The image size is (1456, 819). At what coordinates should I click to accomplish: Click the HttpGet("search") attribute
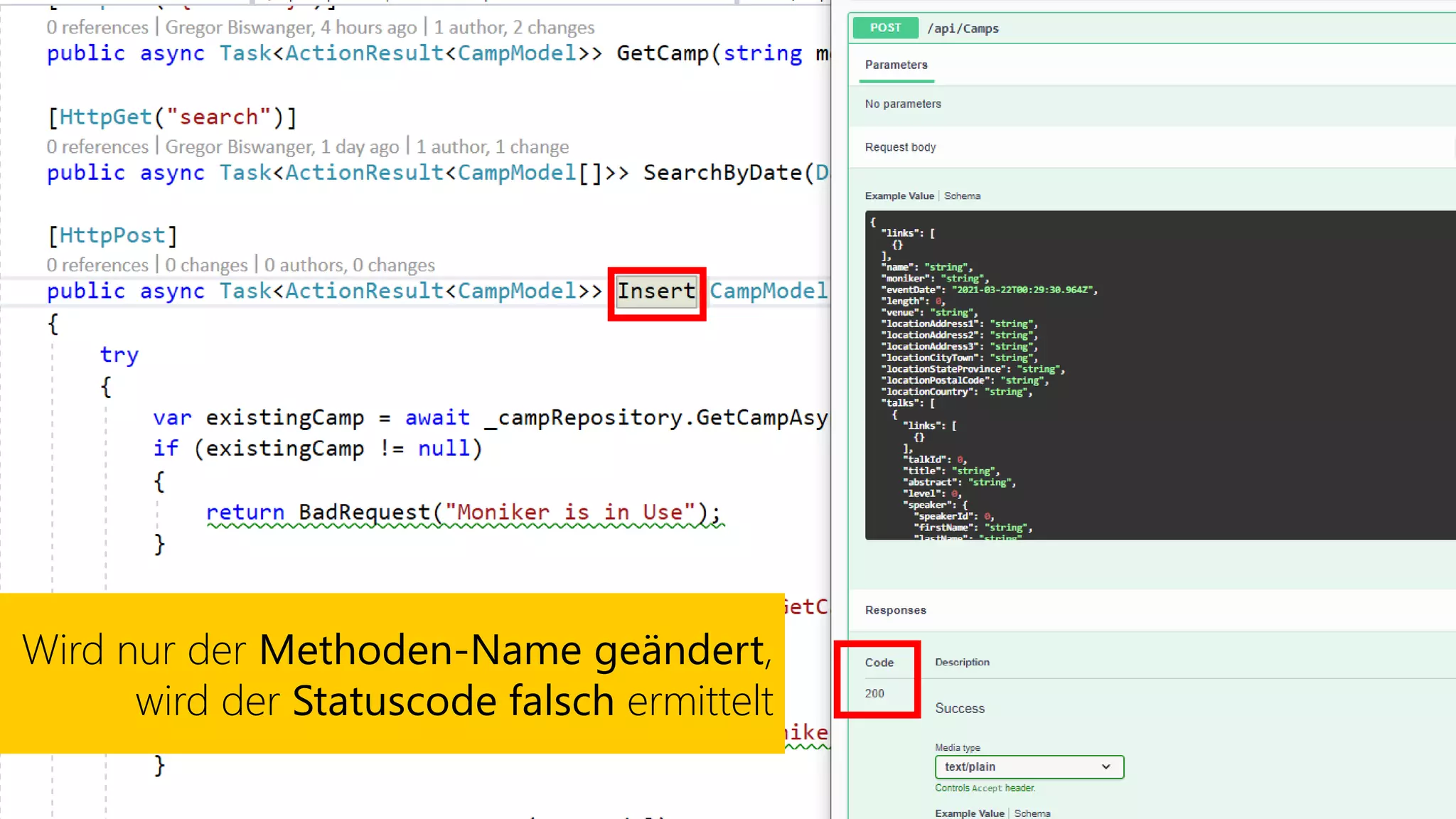pos(172,117)
